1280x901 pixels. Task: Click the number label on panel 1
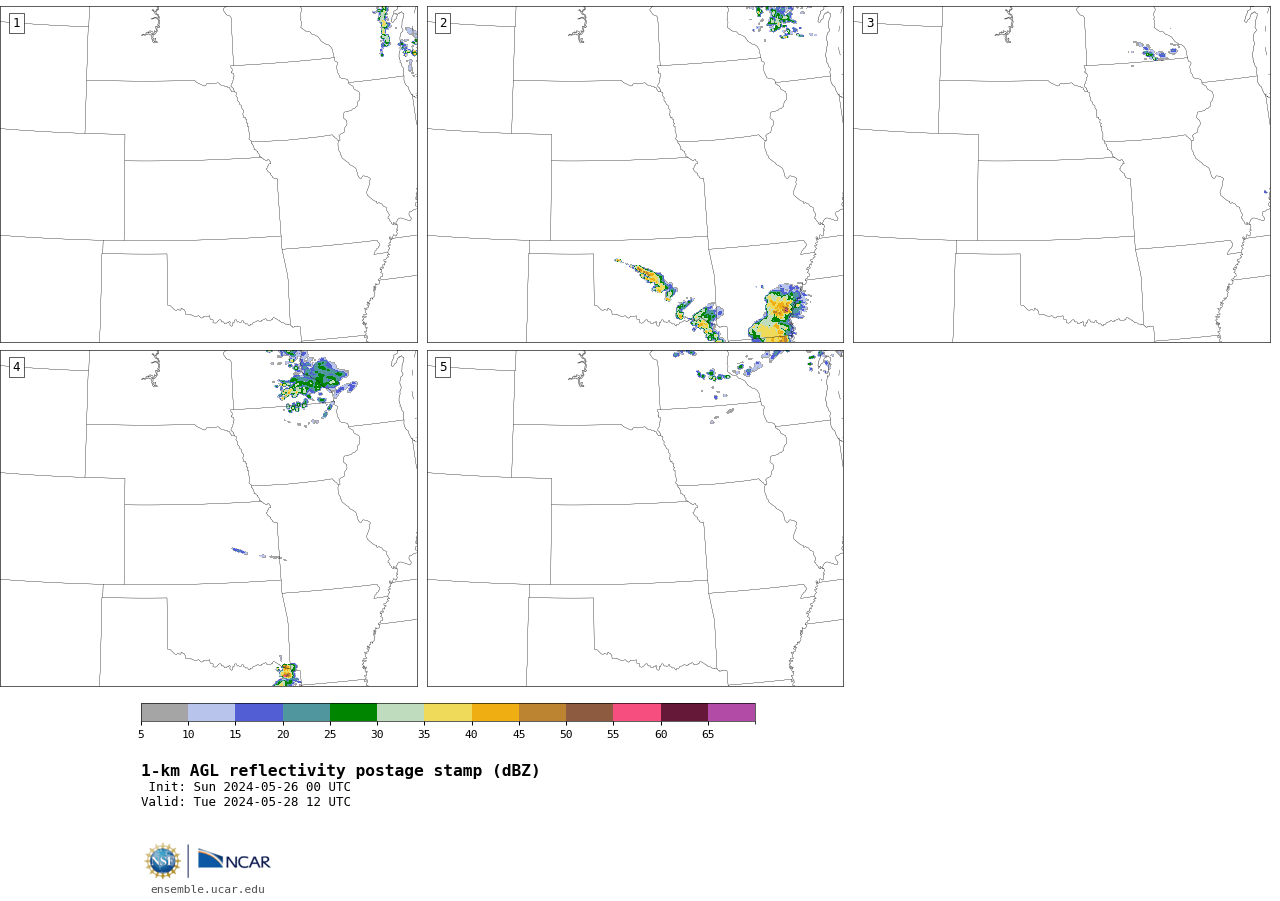[x=16, y=23]
